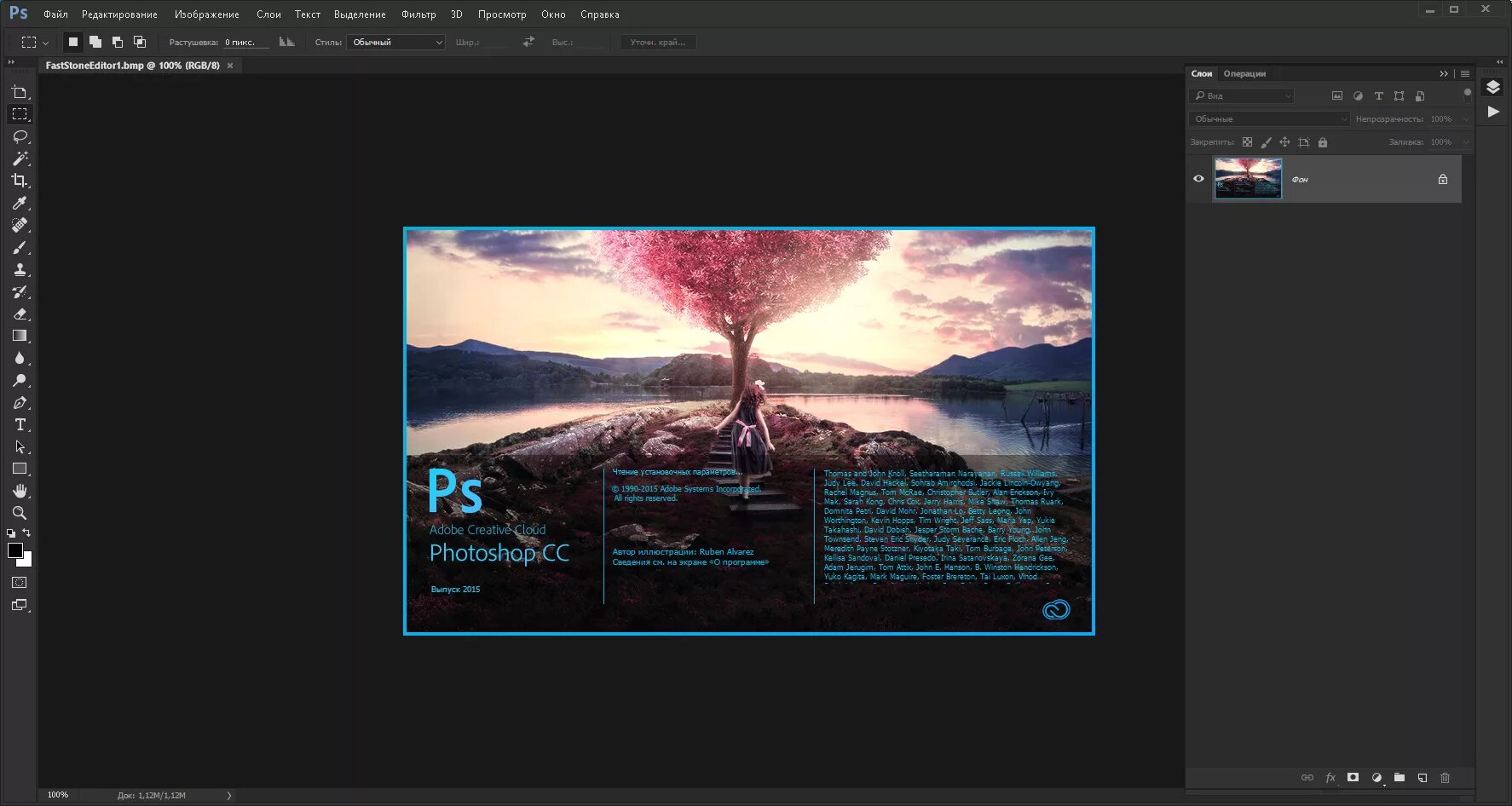Image resolution: width=1512 pixels, height=806 pixels.
Task: Open the Редактирование menu
Action: click(119, 14)
